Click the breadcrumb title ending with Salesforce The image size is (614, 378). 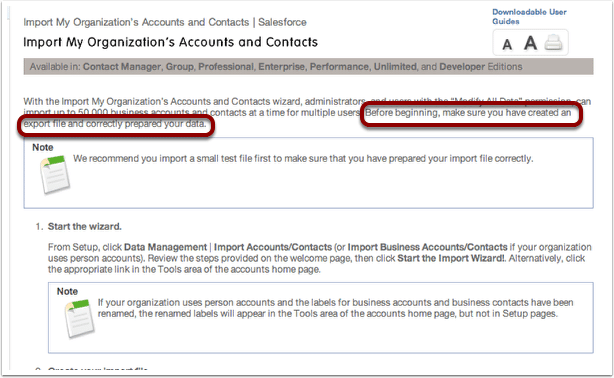[165, 22]
